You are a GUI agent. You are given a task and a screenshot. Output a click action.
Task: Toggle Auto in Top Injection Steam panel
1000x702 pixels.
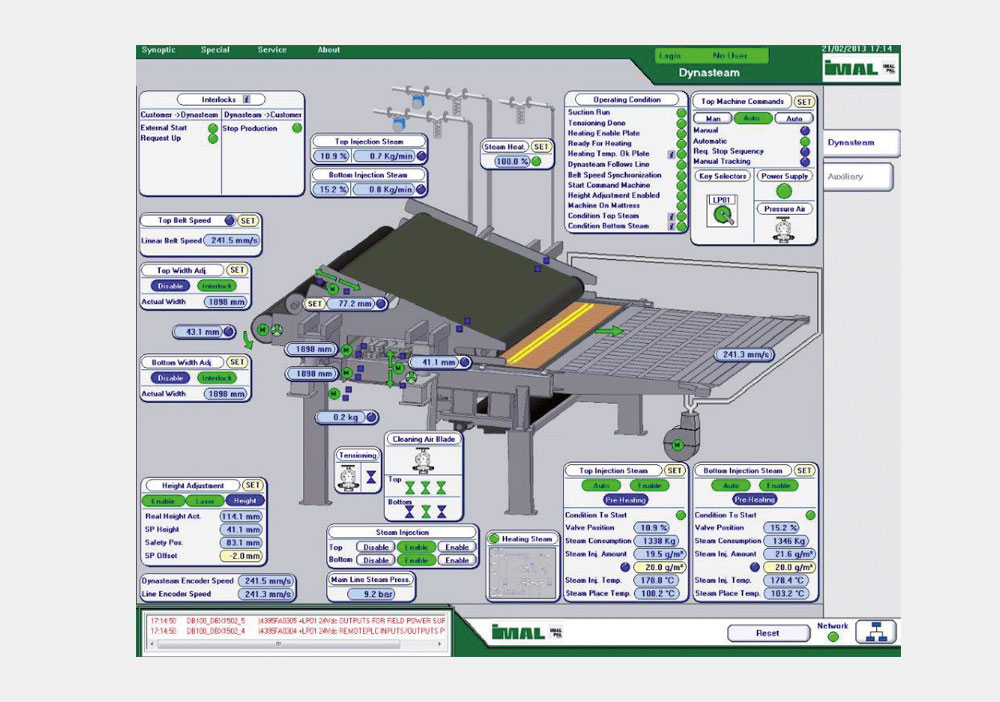[x=601, y=486]
